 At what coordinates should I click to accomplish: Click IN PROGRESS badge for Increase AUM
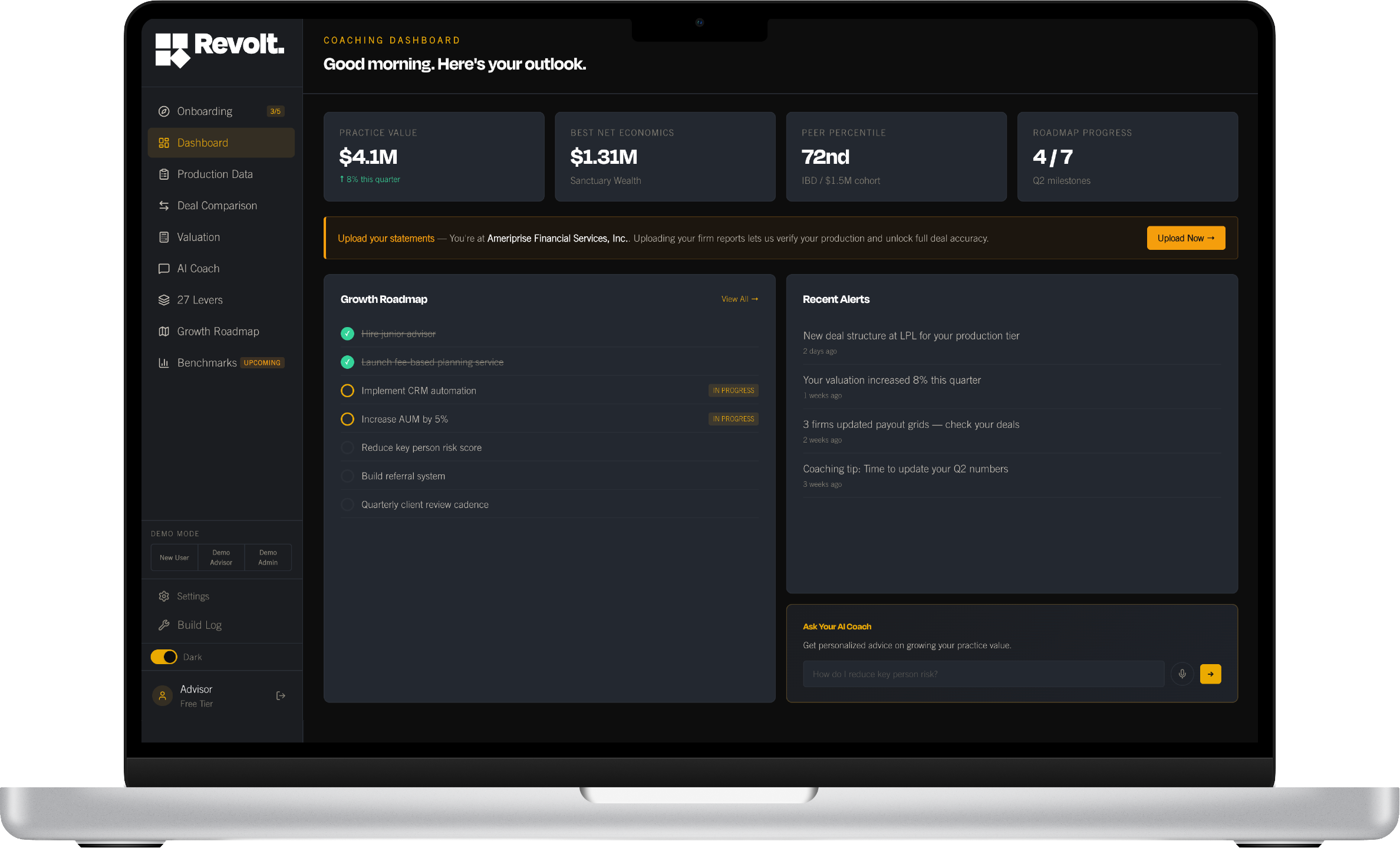[x=733, y=419]
